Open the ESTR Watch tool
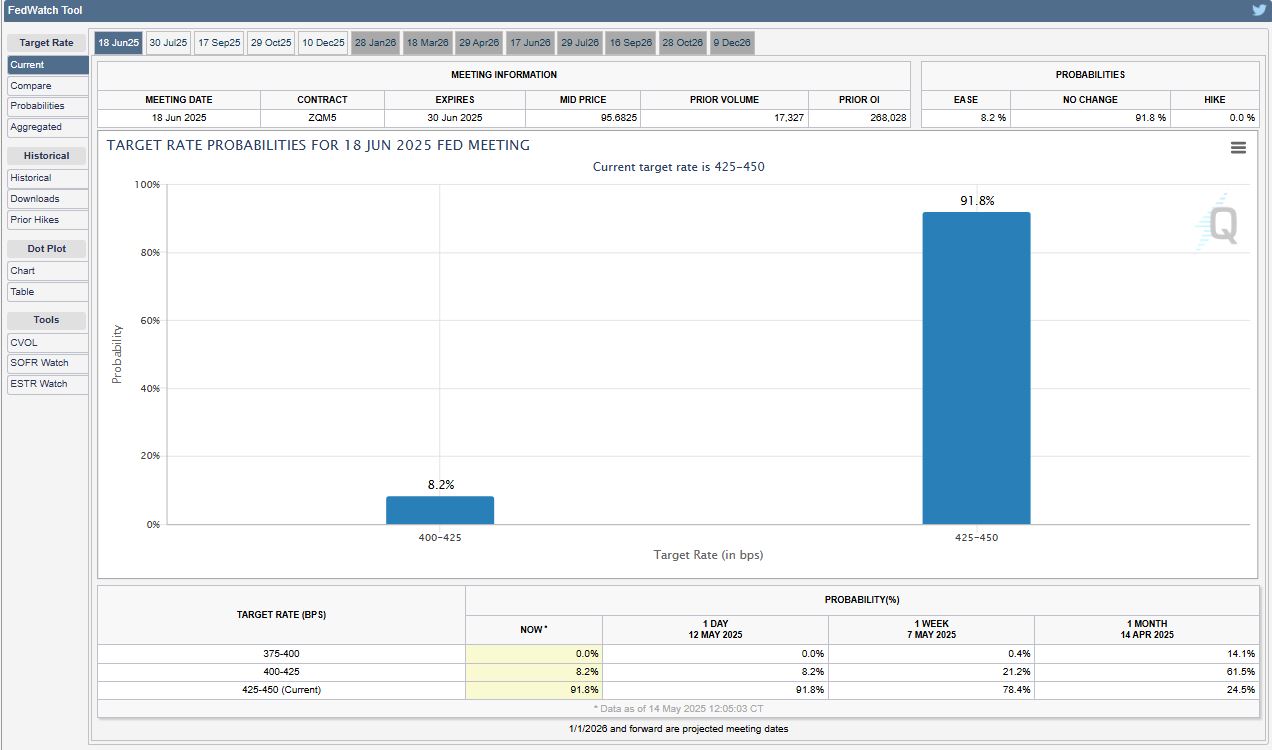 (x=47, y=384)
